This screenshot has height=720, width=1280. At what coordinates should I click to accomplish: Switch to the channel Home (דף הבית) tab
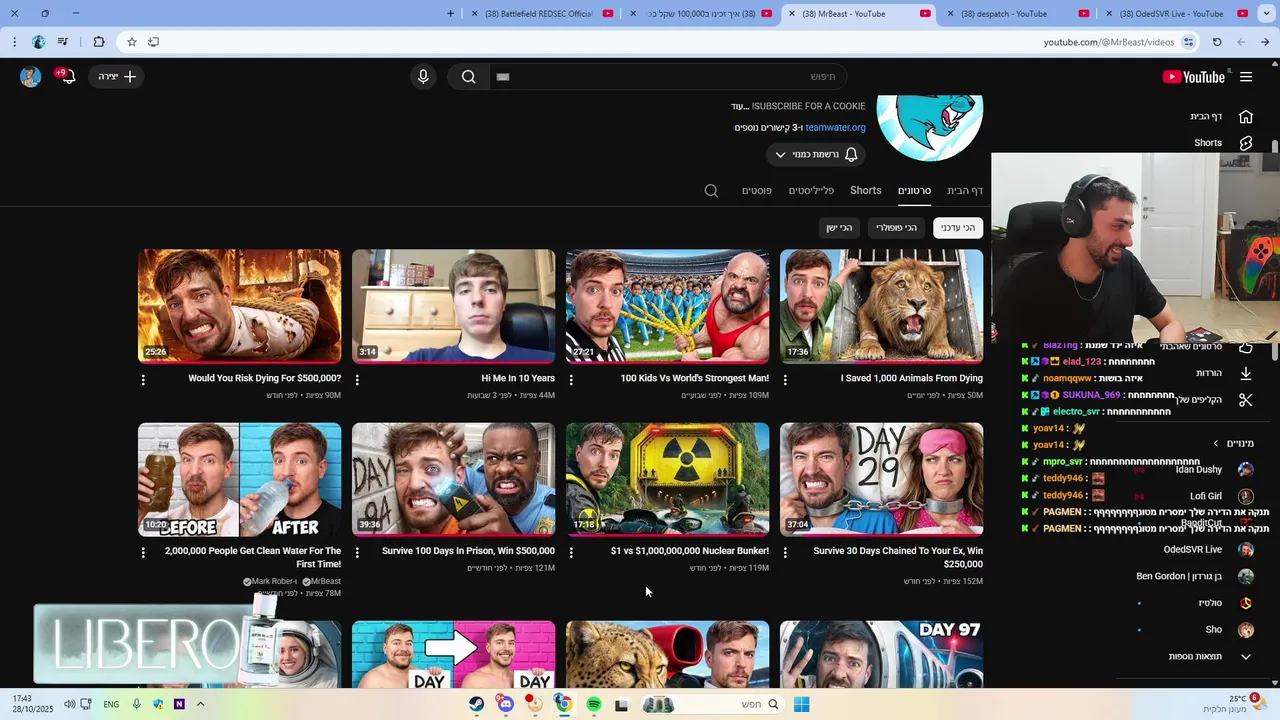(965, 190)
